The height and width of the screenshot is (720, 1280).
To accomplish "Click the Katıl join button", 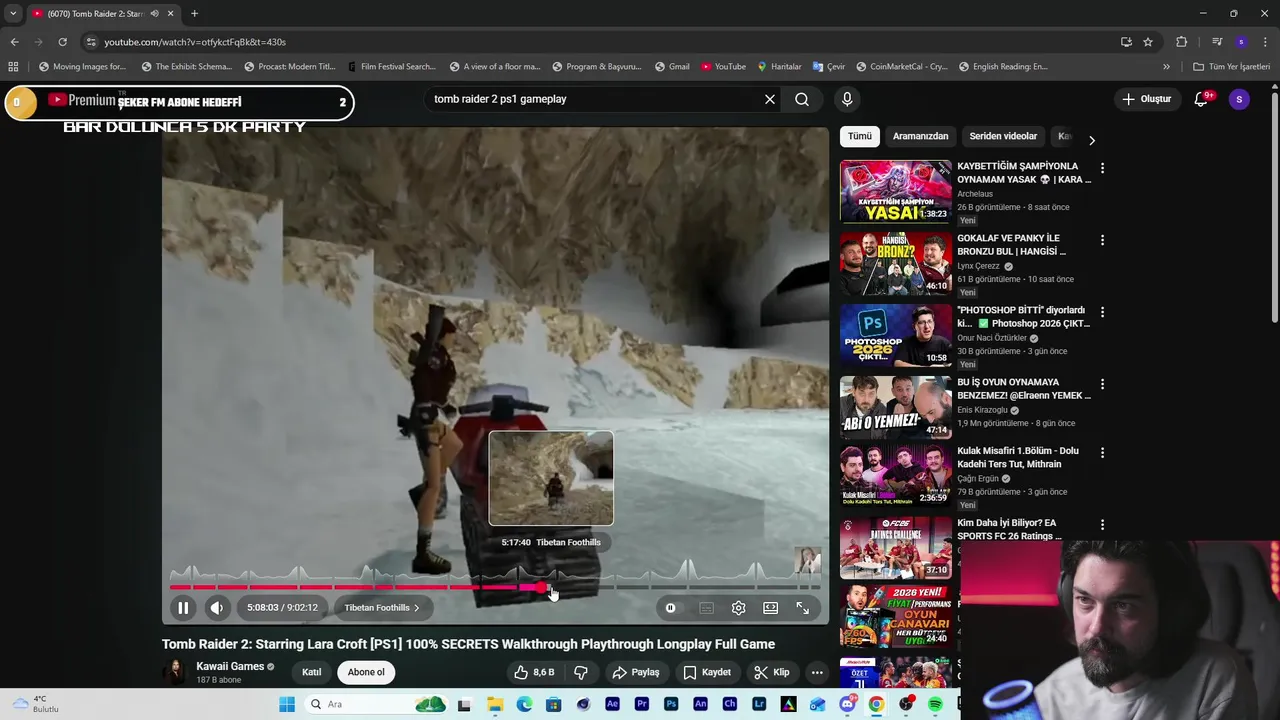I will click(312, 672).
